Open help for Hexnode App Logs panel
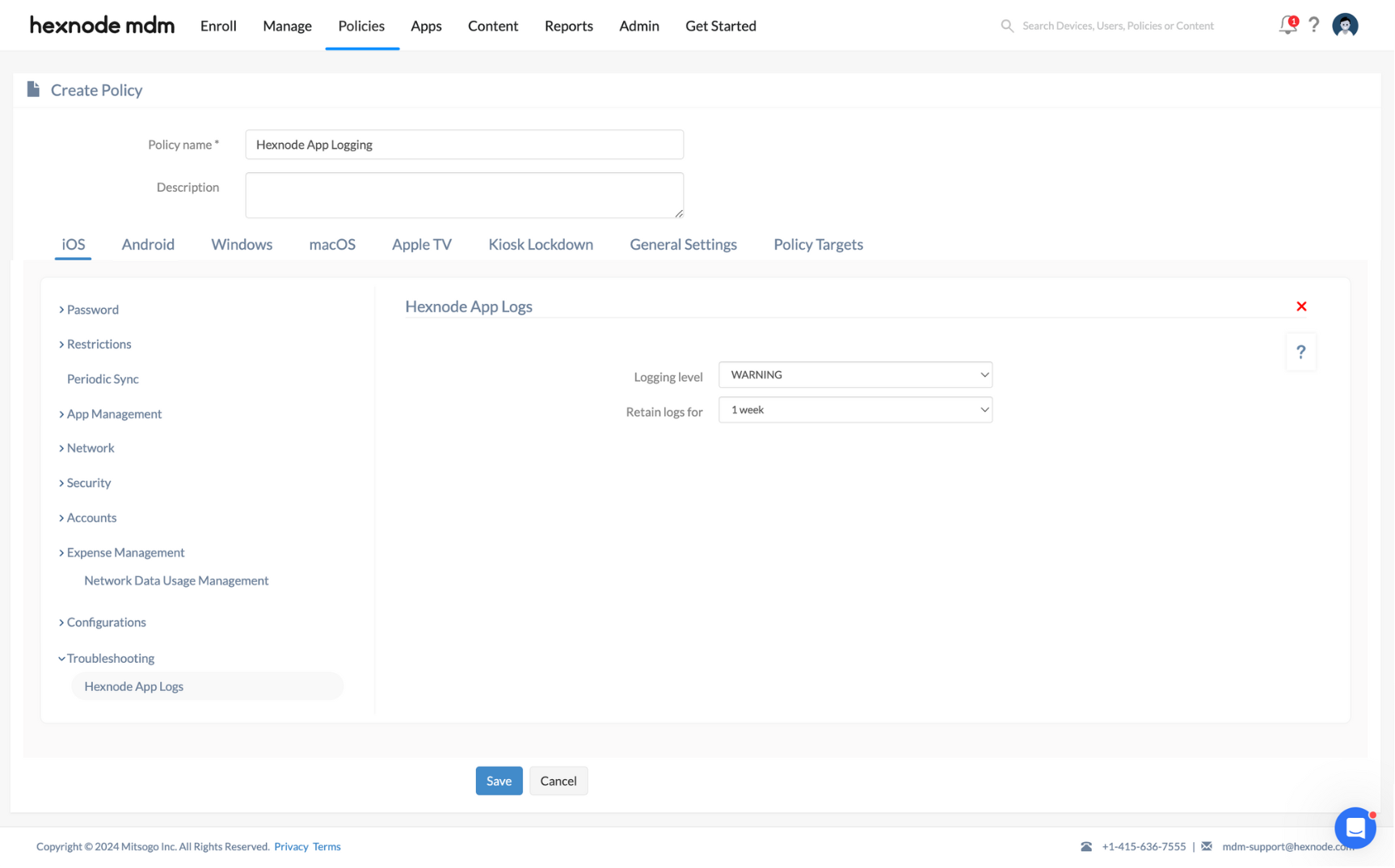 (x=1300, y=352)
